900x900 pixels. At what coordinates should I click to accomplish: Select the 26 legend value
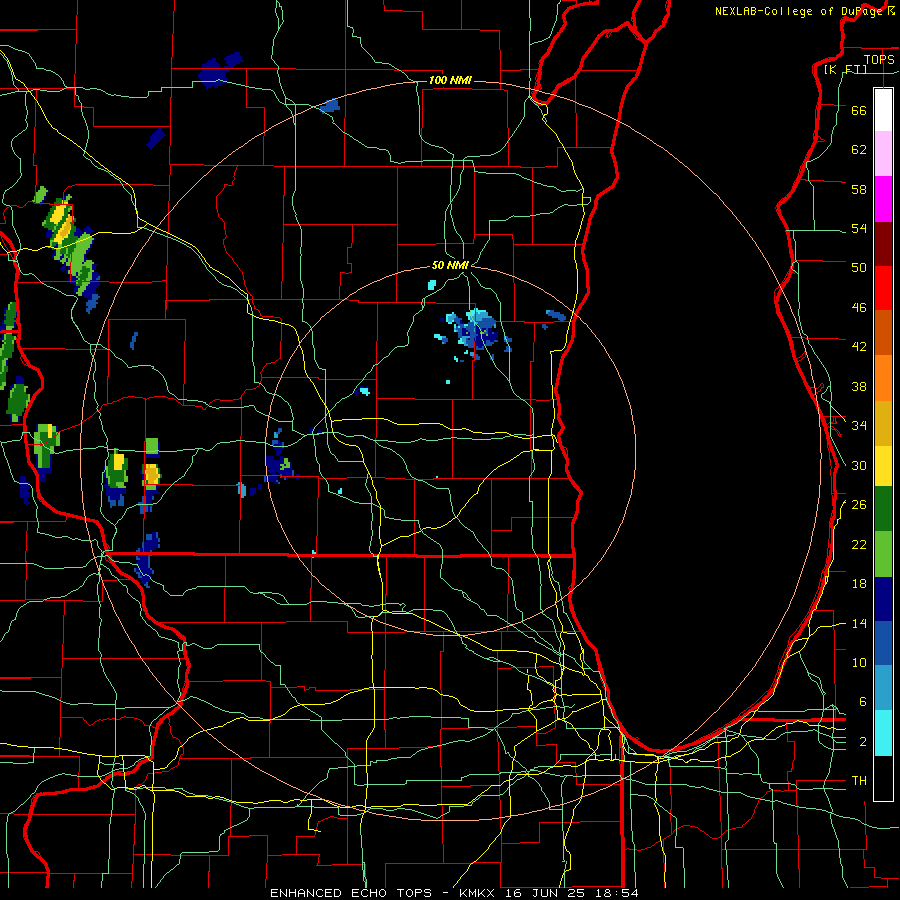[x=859, y=505]
